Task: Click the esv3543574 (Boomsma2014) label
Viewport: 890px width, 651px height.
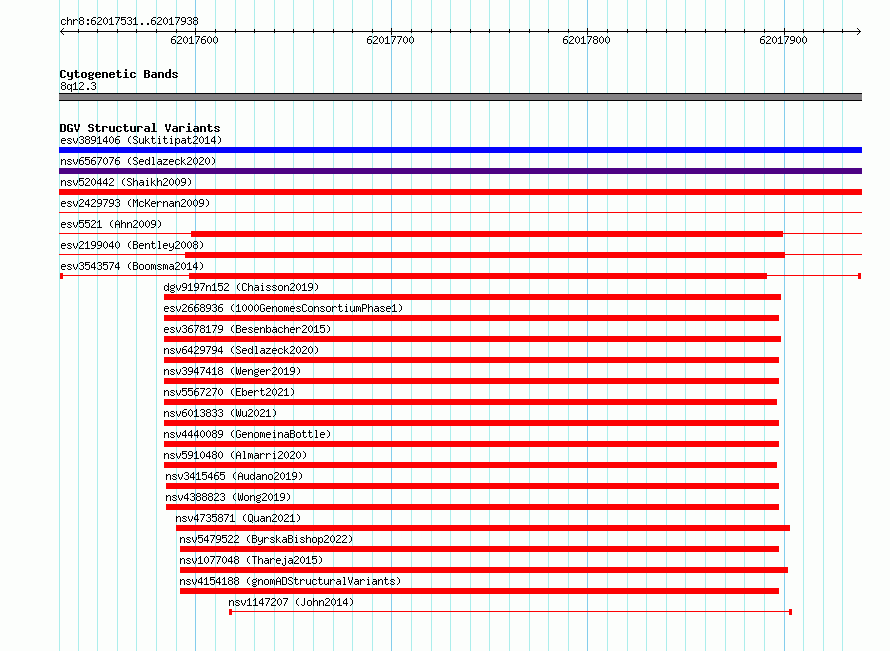Action: [132, 266]
